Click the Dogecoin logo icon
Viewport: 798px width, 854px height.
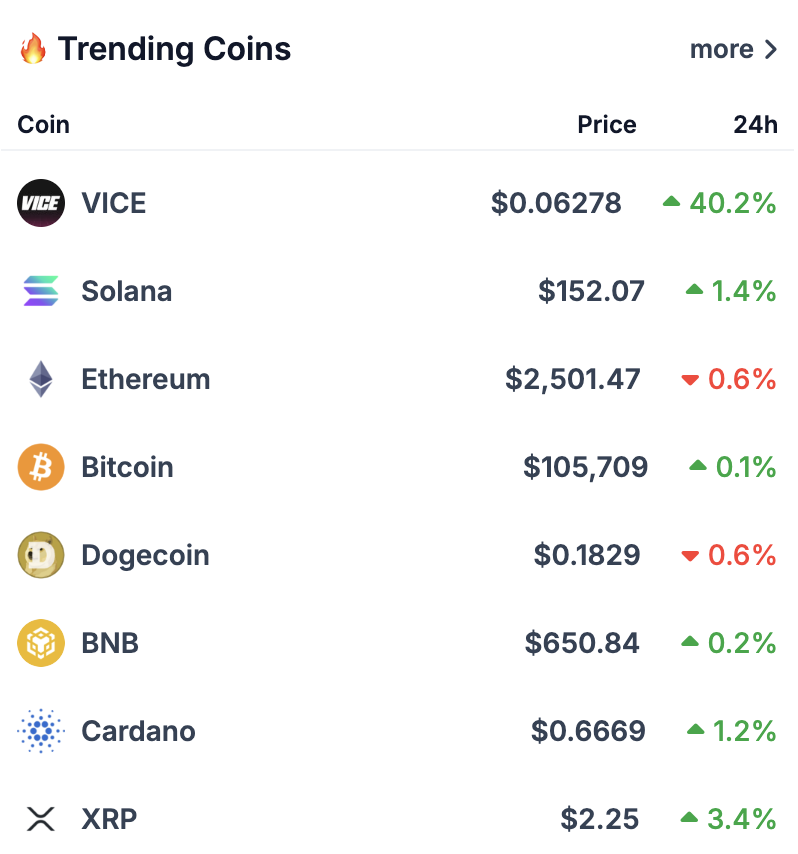pos(41,555)
